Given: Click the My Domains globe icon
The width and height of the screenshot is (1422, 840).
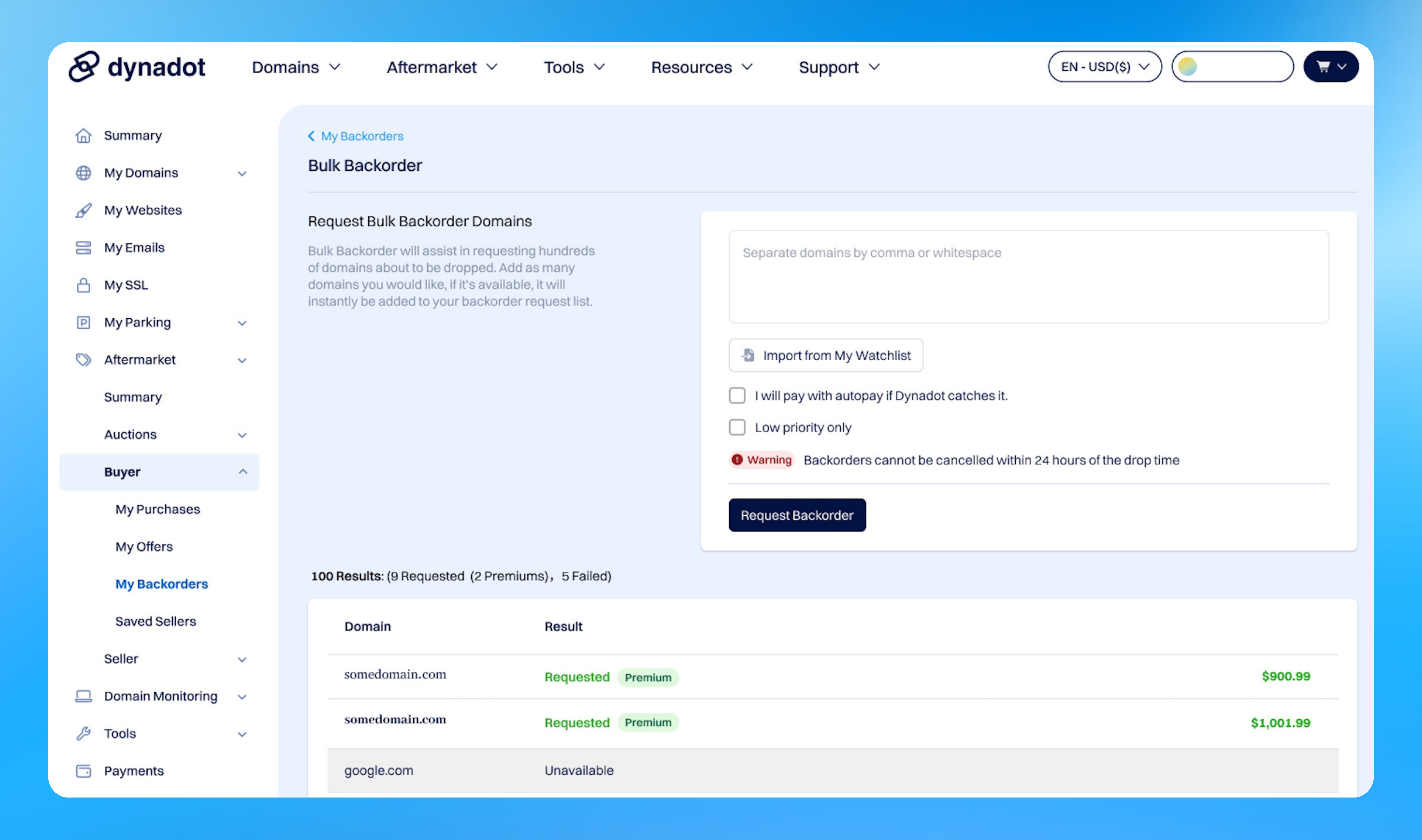Looking at the screenshot, I should 83,173.
